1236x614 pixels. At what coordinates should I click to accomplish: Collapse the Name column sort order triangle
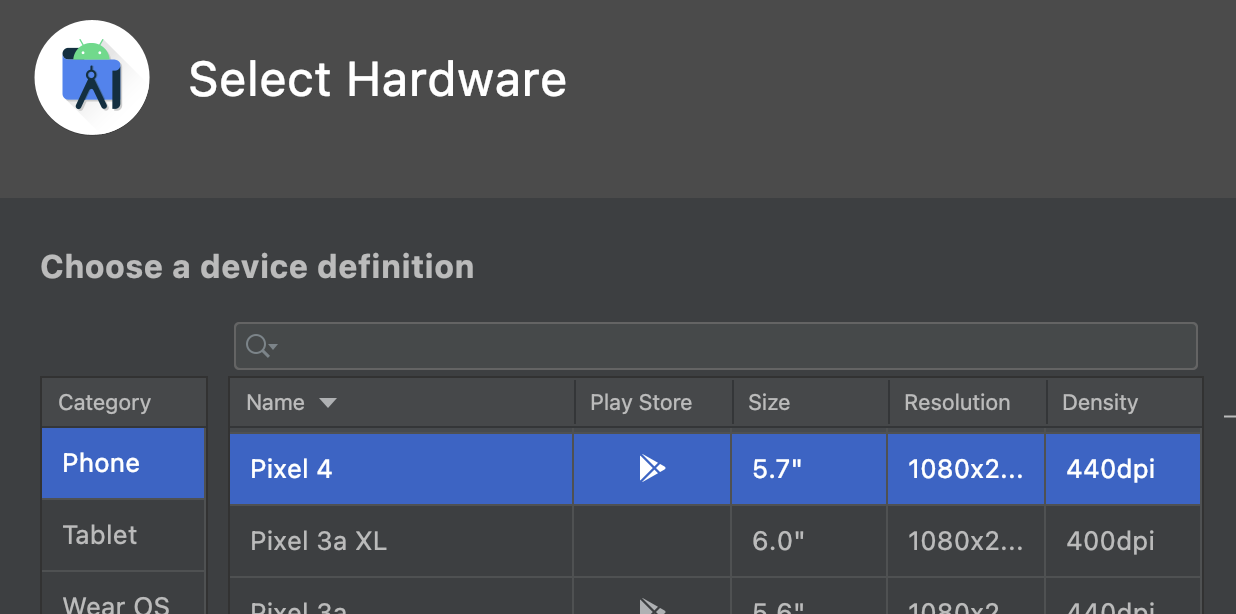[326, 403]
